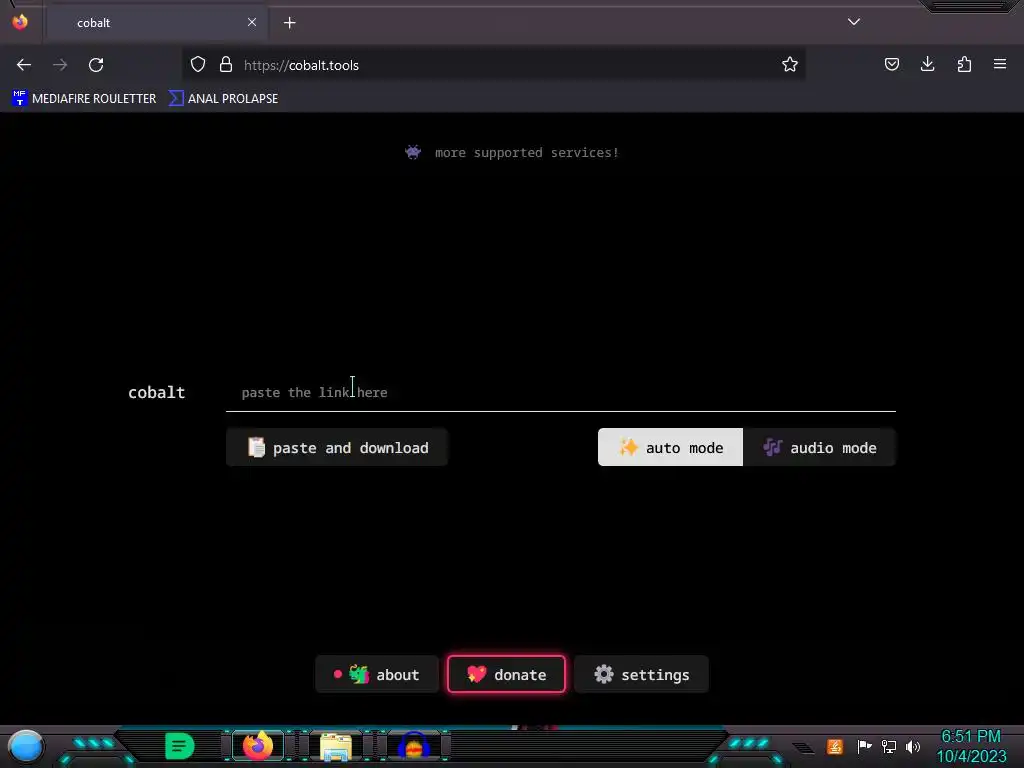Open cobalt settings
The width and height of the screenshot is (1024, 768).
[x=641, y=674]
